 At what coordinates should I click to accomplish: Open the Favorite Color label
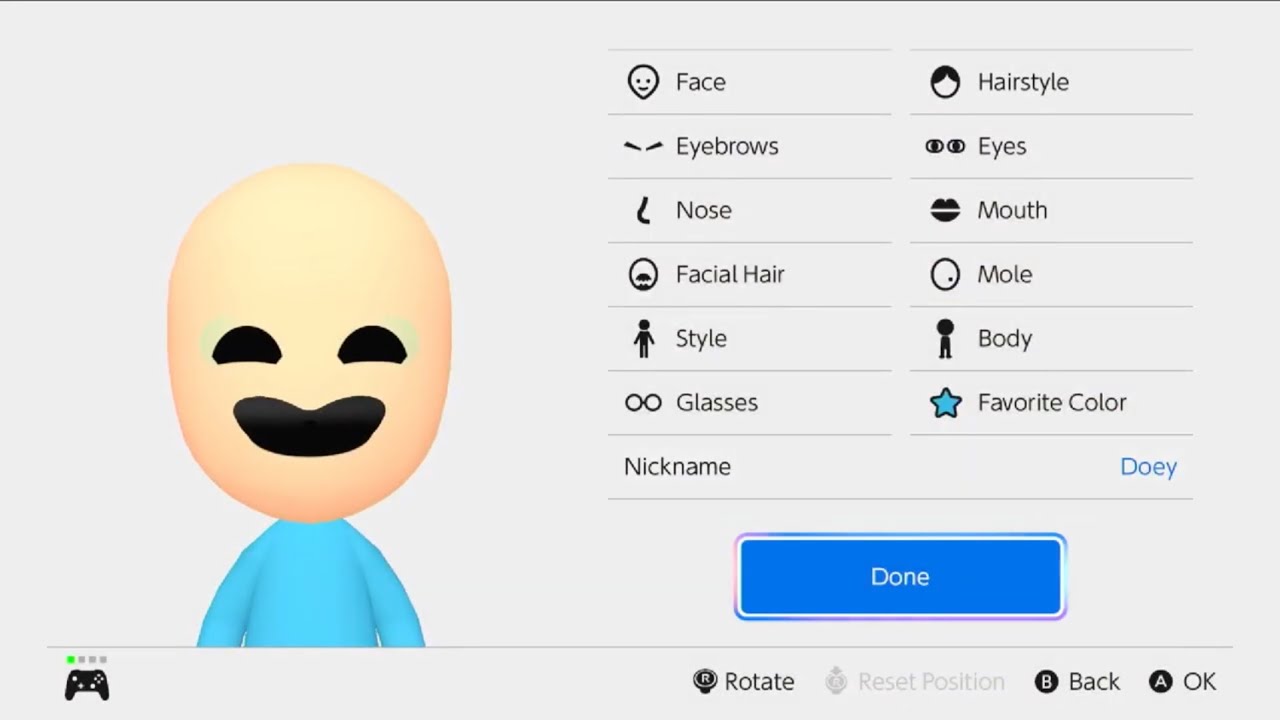(x=1052, y=402)
